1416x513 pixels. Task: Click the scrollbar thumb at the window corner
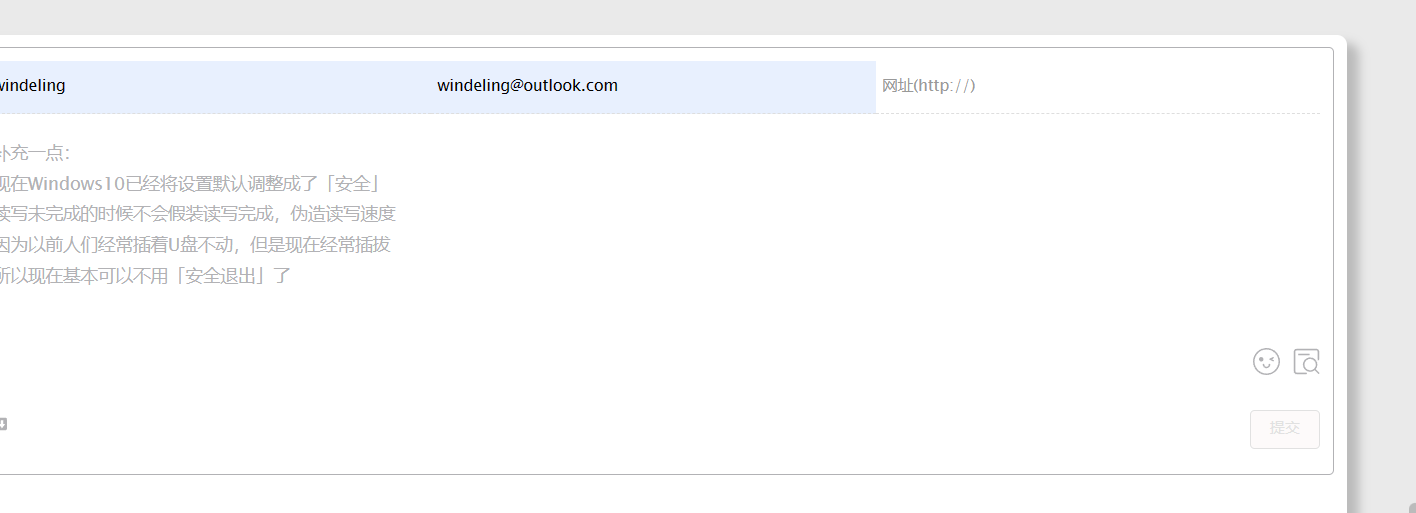[x=1413, y=508]
